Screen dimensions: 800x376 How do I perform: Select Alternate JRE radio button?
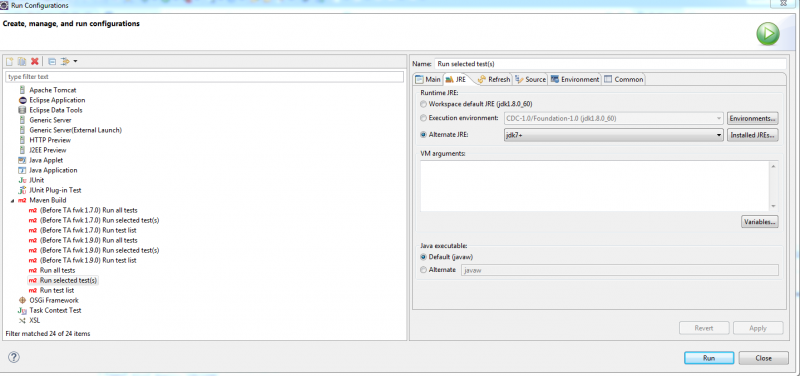423,135
